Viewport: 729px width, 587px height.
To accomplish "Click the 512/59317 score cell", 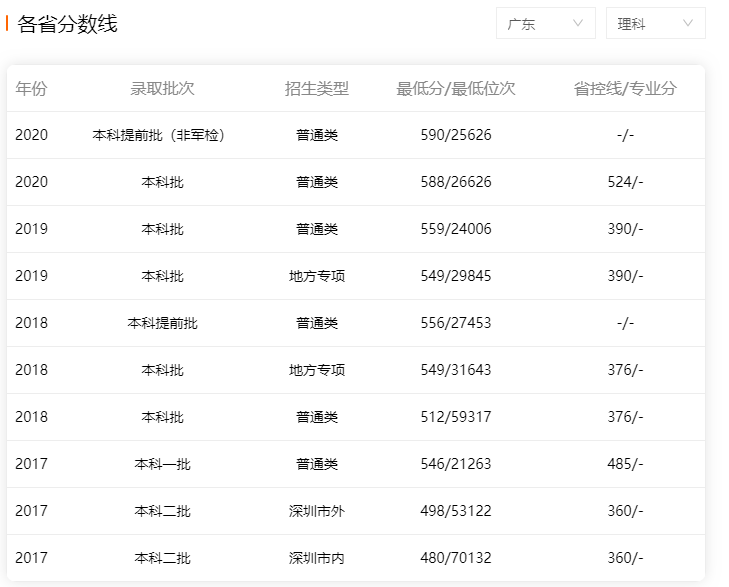I will coord(456,417).
